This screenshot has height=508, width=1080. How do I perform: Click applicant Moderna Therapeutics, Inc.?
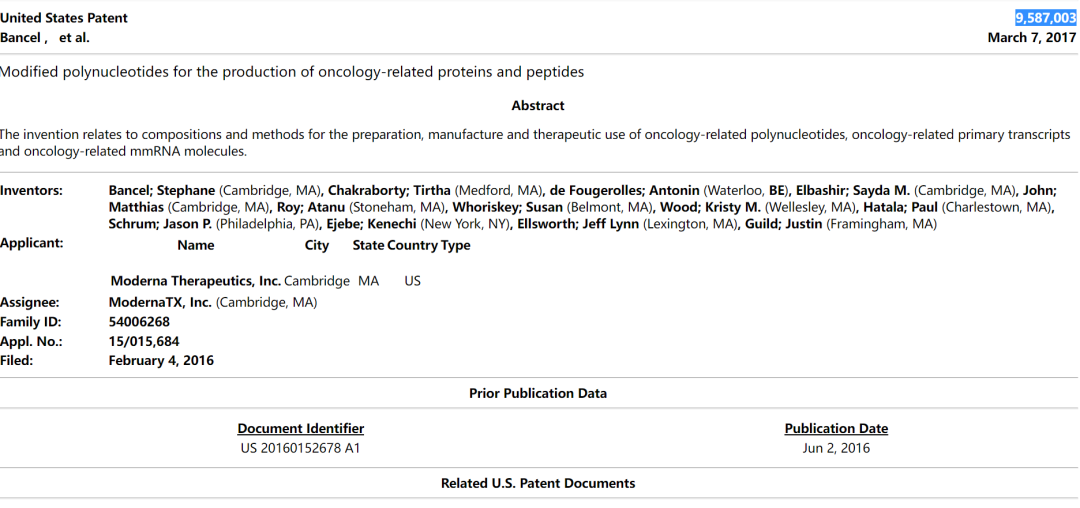pos(195,281)
